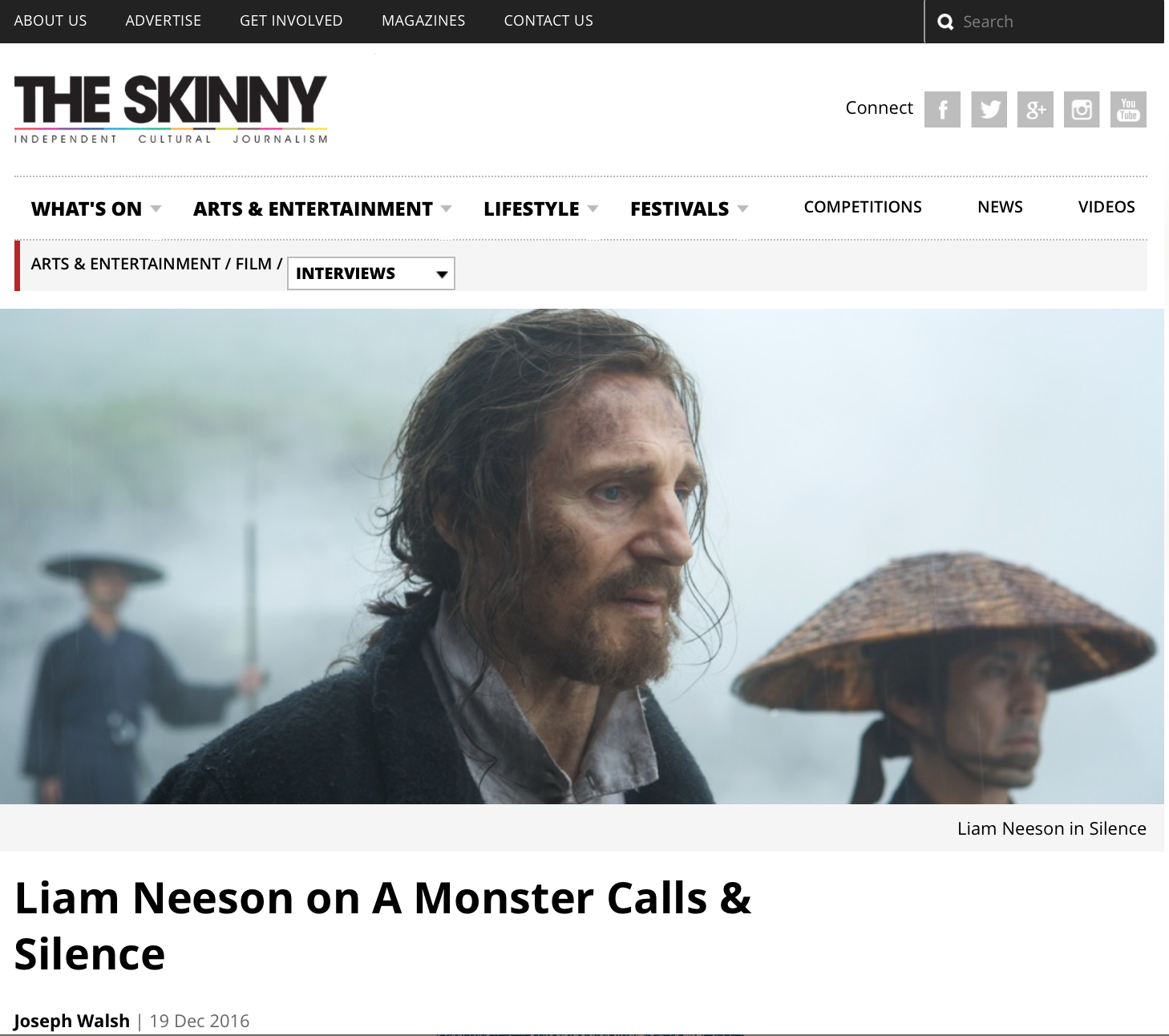Open the Interviews section dropdown
Image resolution: width=1169 pixels, height=1036 pixels.
(371, 273)
